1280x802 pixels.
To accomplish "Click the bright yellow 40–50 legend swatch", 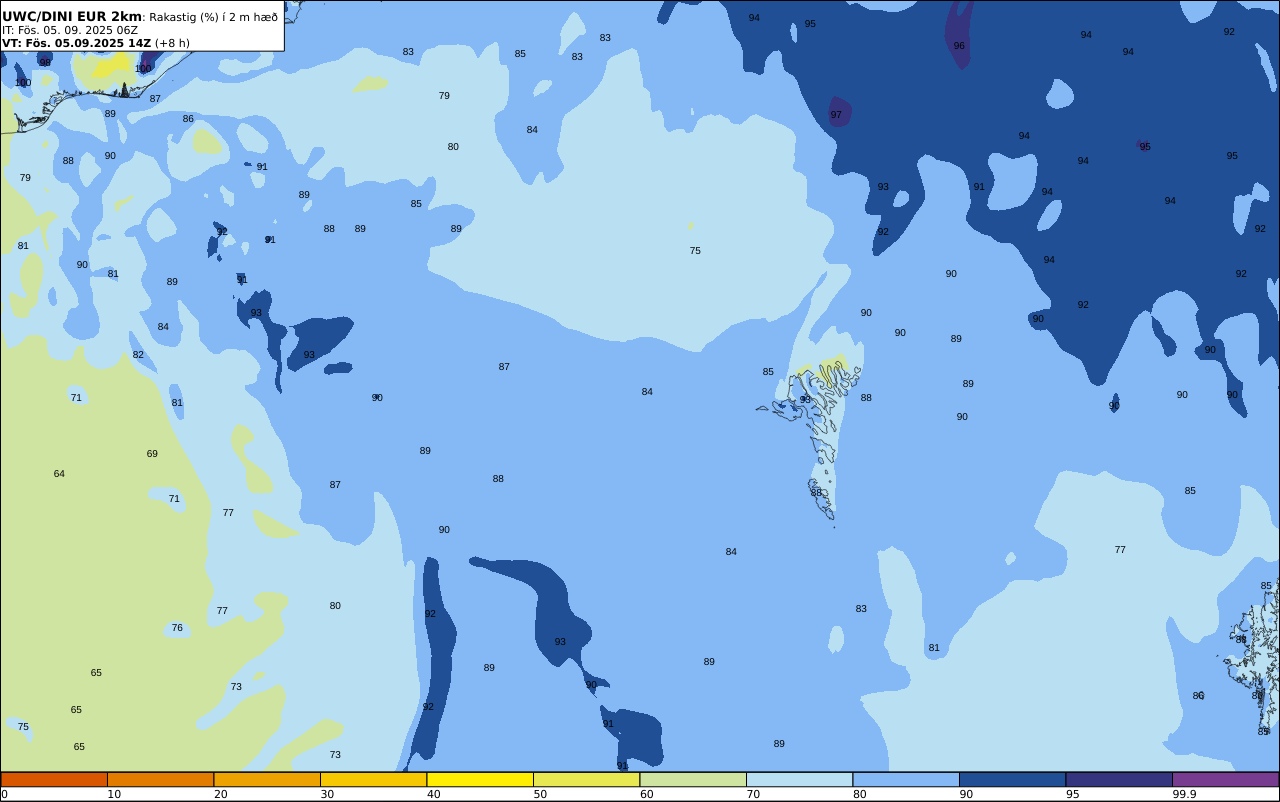I will click(x=480, y=779).
